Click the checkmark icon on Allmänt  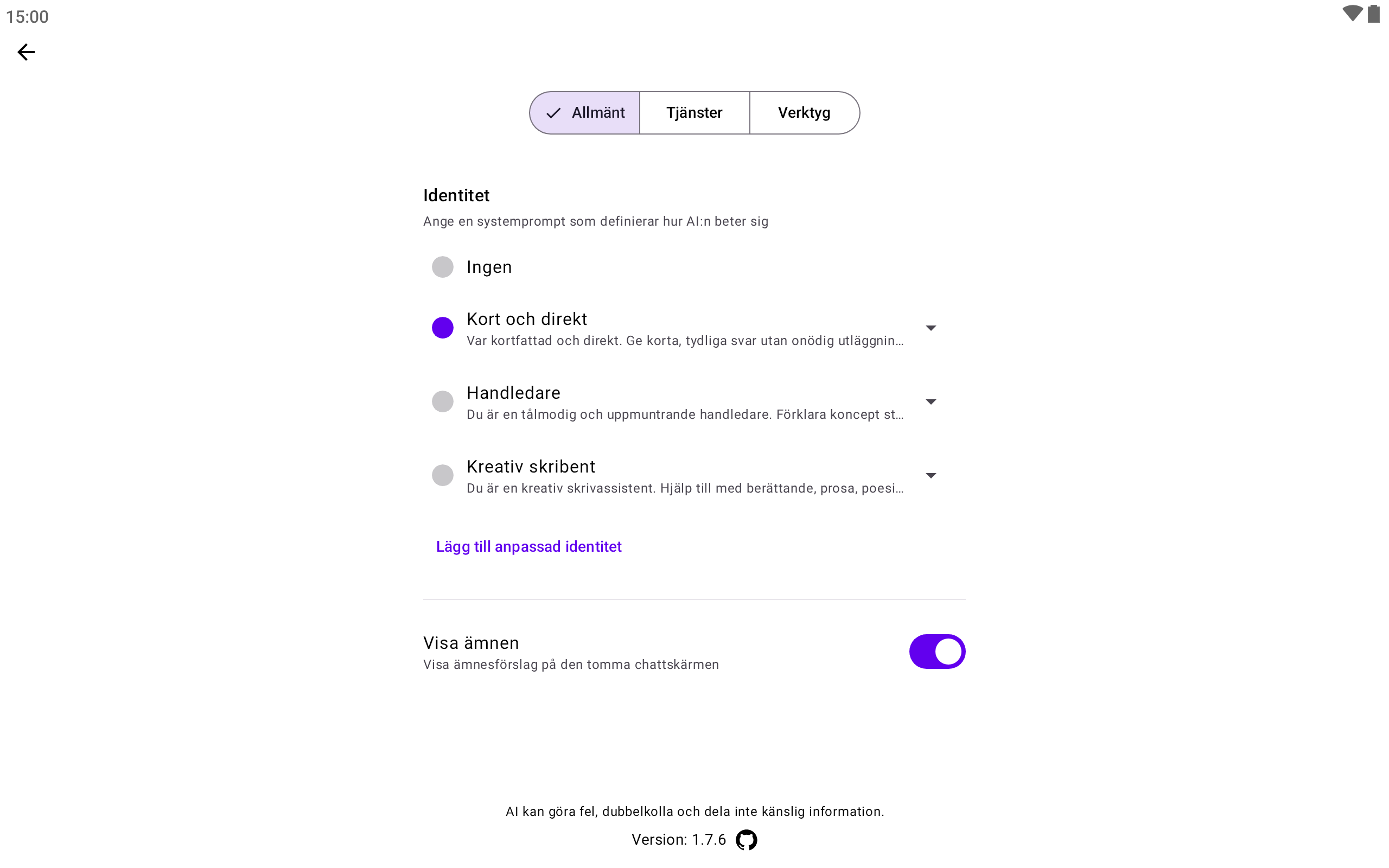[x=553, y=113]
